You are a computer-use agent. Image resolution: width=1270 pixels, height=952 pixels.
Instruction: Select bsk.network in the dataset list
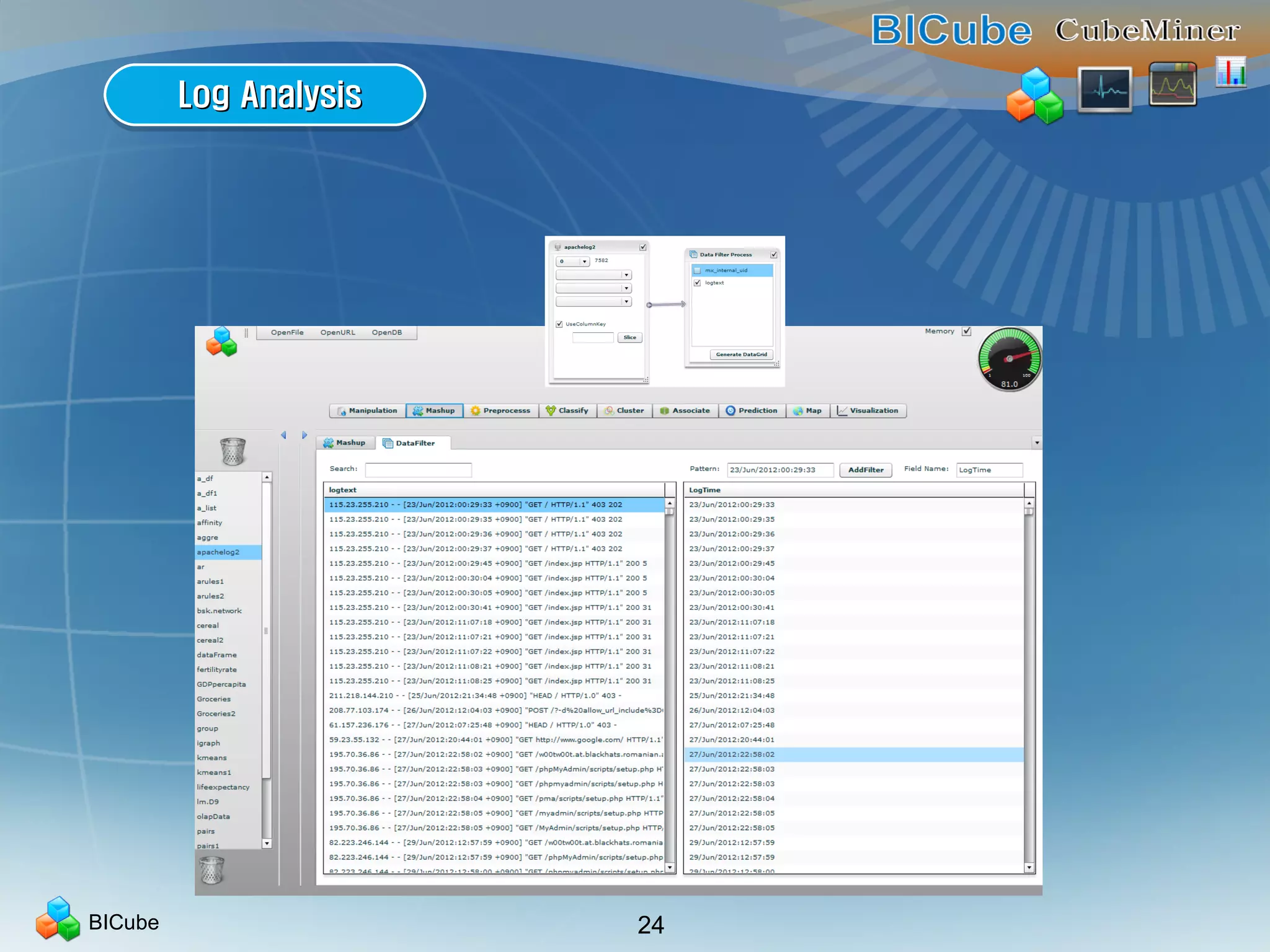pos(228,610)
